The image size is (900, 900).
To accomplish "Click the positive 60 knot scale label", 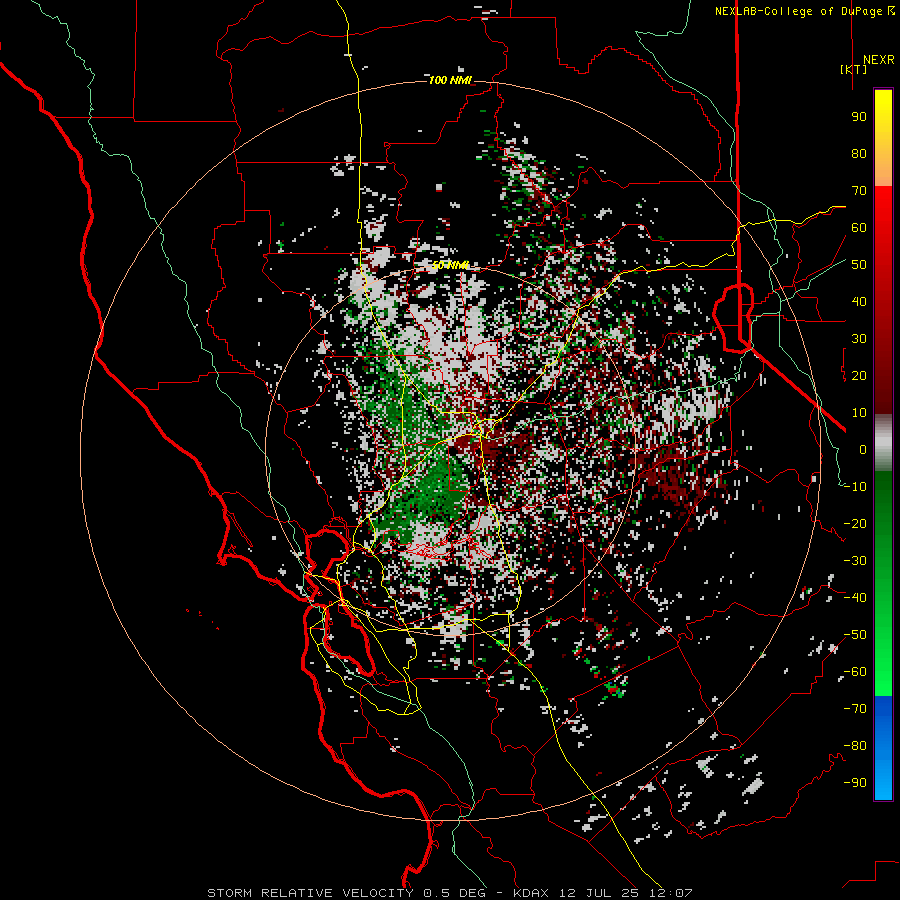I will 859,228.
